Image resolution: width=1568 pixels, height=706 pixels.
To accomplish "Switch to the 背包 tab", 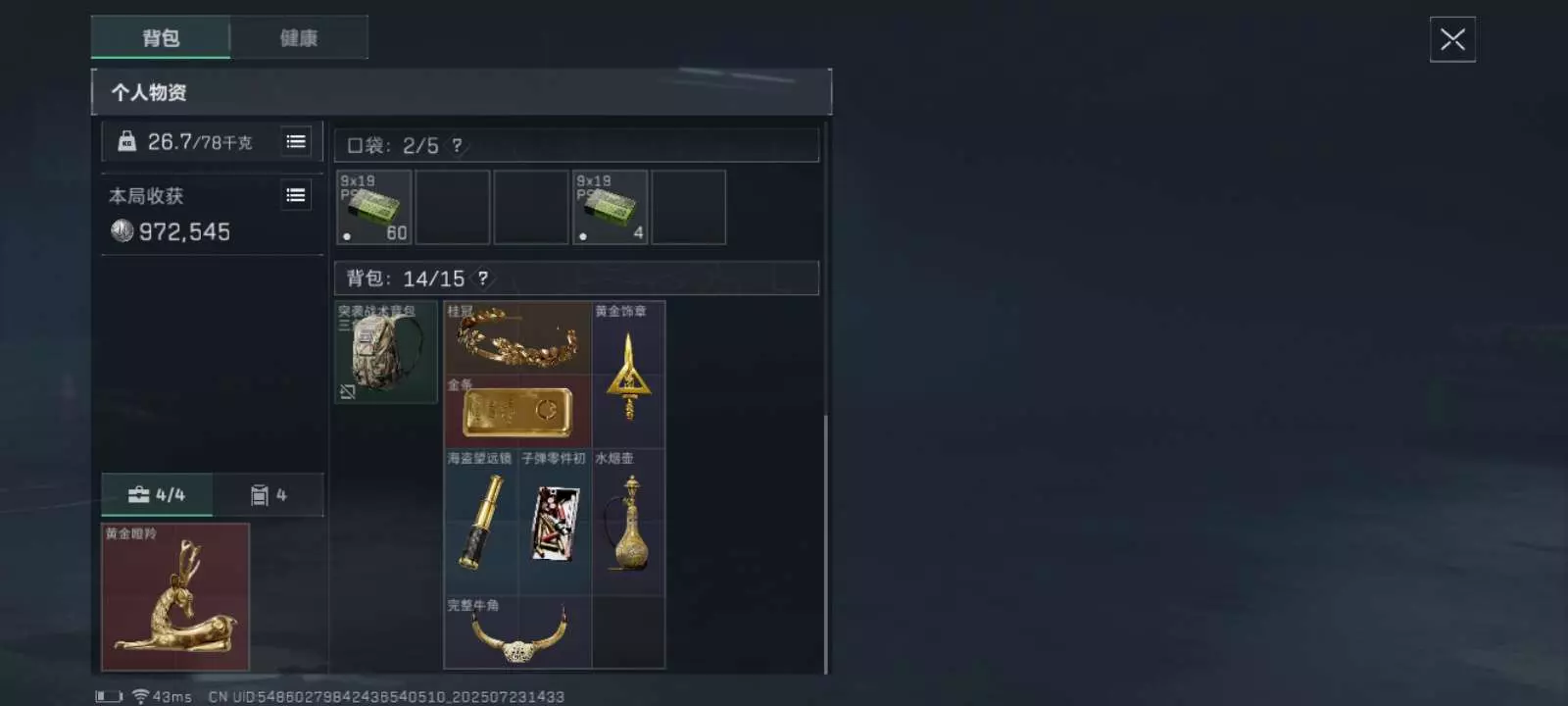I will point(161,37).
